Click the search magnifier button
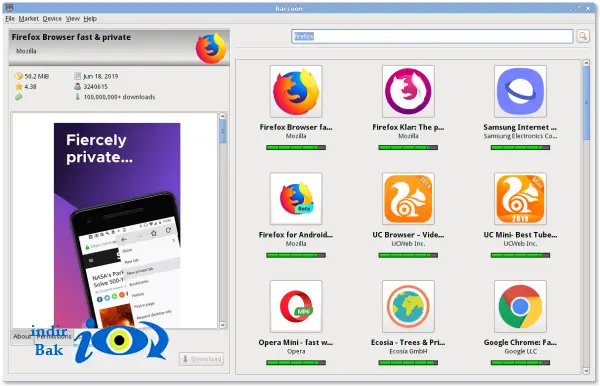This screenshot has height=386, width=600. coord(583,36)
